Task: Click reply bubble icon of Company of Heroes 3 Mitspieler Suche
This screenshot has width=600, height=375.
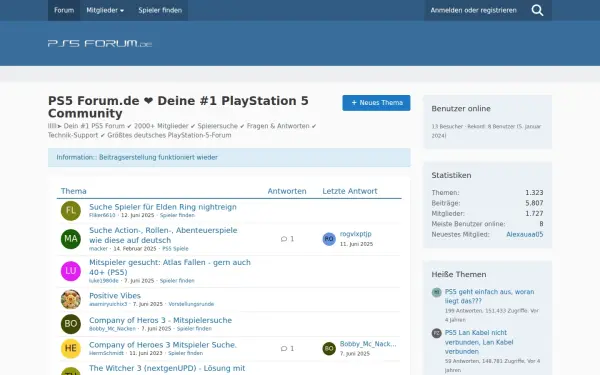Action: click(284, 349)
